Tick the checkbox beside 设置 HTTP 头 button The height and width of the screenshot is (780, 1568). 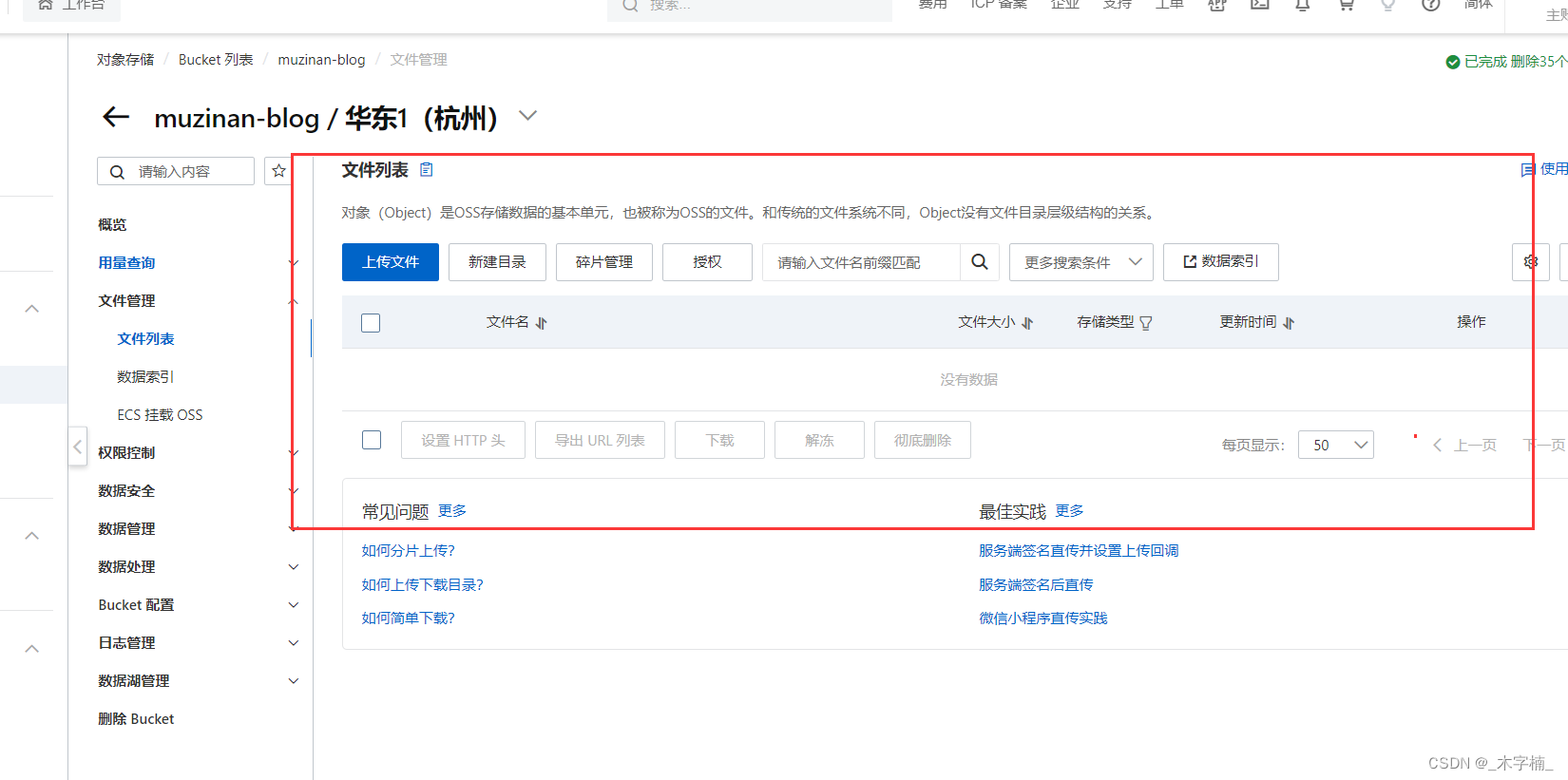coord(372,440)
